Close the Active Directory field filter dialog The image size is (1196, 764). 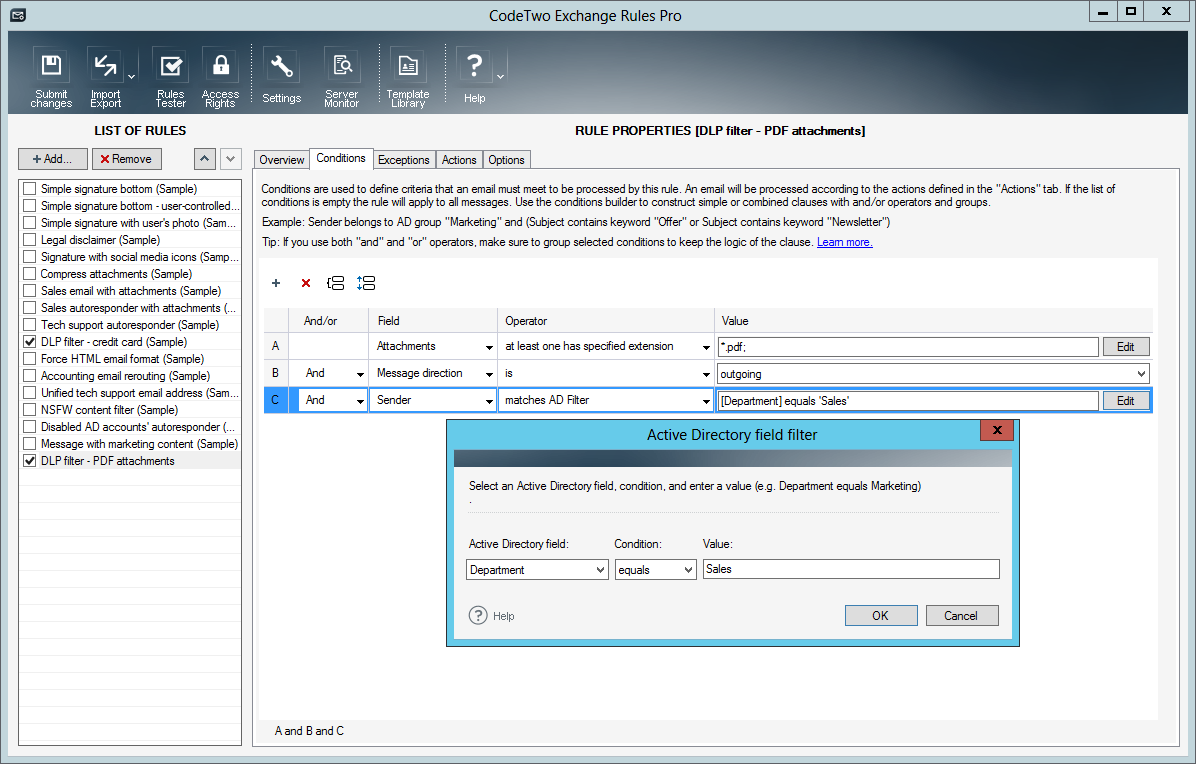tap(997, 430)
